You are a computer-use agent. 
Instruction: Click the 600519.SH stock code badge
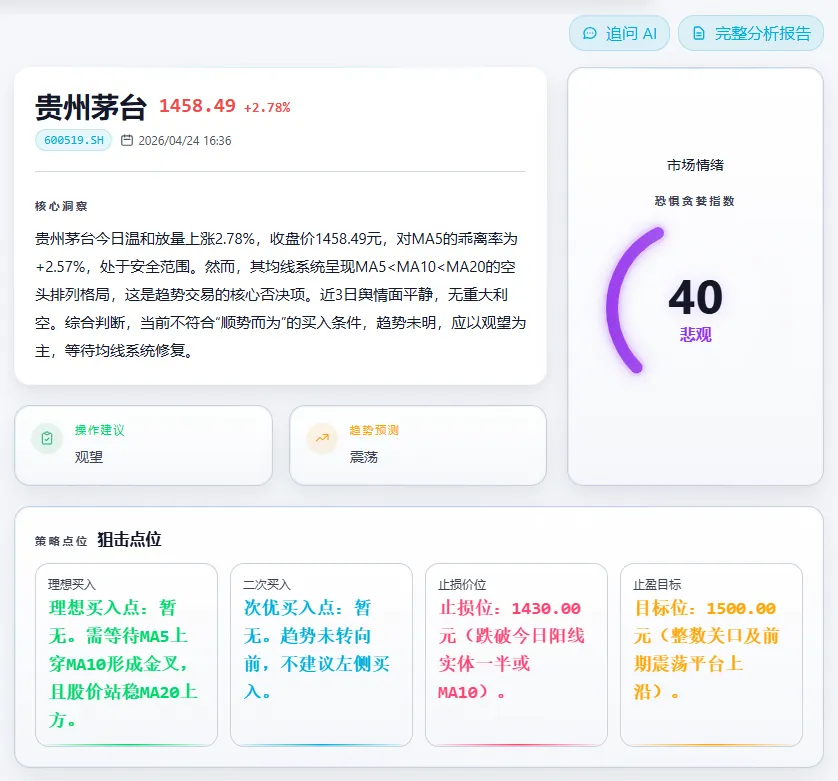tap(74, 140)
